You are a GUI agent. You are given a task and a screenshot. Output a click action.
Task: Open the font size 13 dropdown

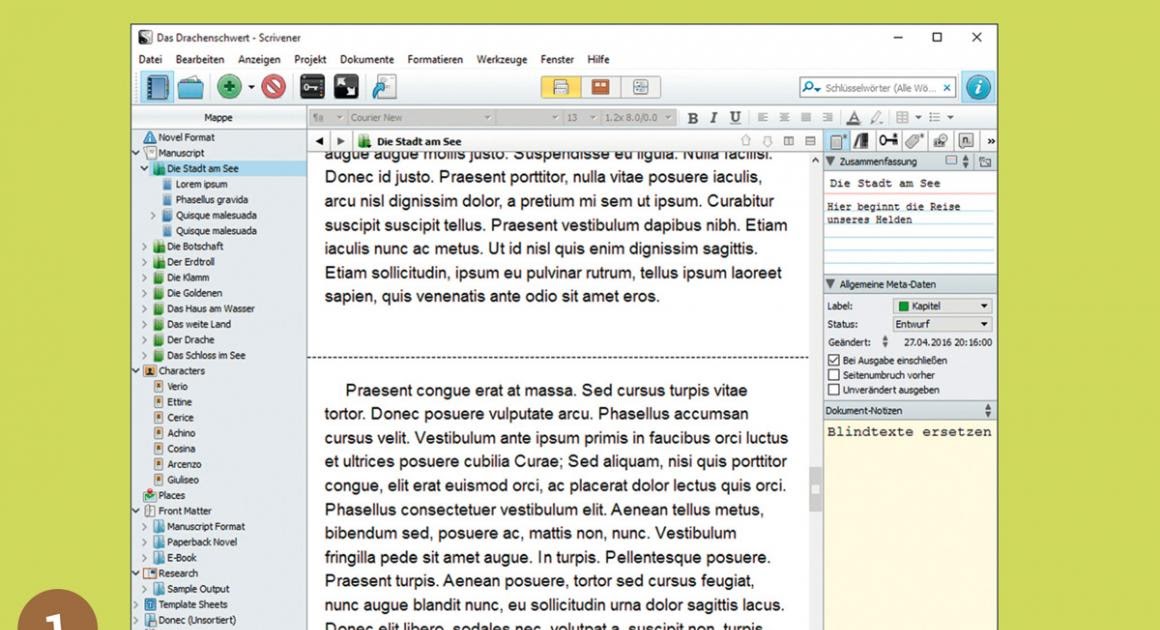pos(581,118)
